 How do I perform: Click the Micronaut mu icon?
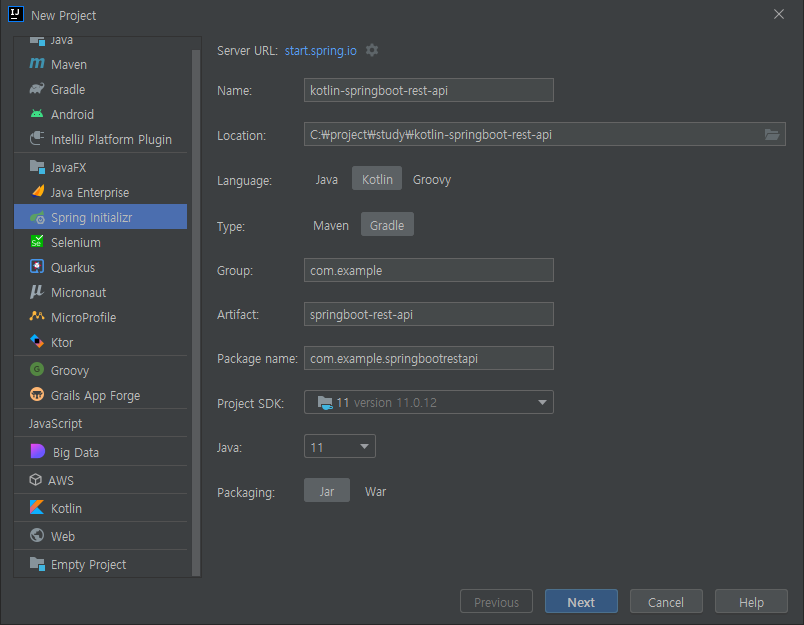(x=37, y=292)
